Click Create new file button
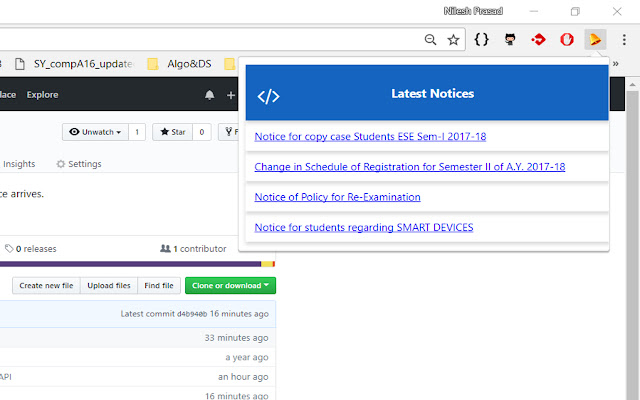640x400 pixels. [x=46, y=286]
